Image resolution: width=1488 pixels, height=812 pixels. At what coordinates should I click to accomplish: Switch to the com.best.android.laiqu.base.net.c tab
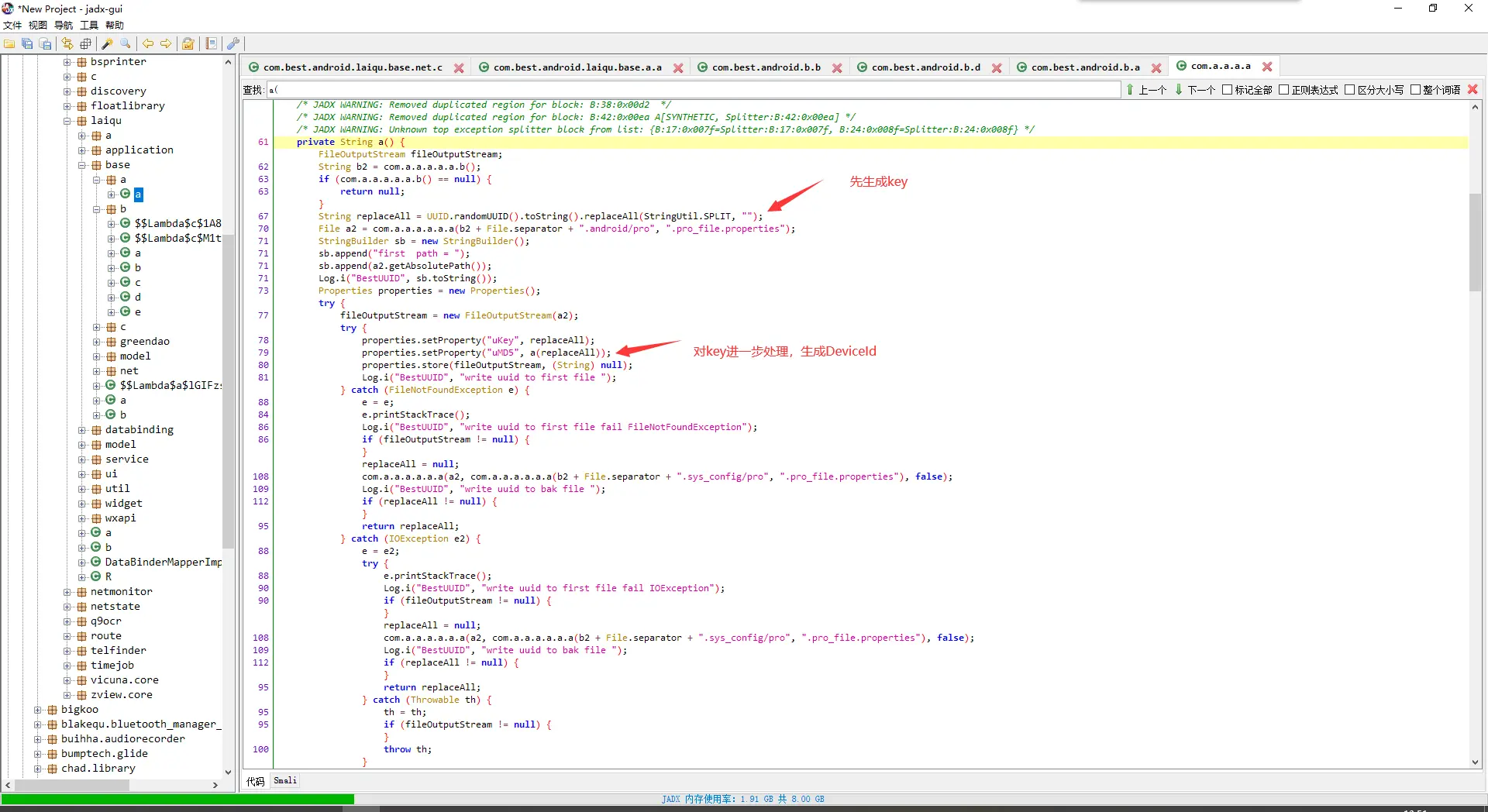pyautogui.click(x=353, y=67)
